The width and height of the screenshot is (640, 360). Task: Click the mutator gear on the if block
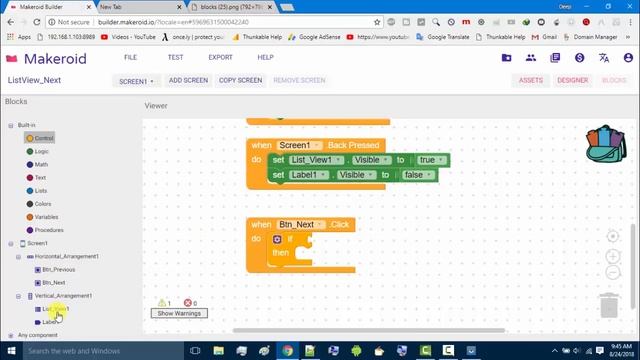(277, 239)
